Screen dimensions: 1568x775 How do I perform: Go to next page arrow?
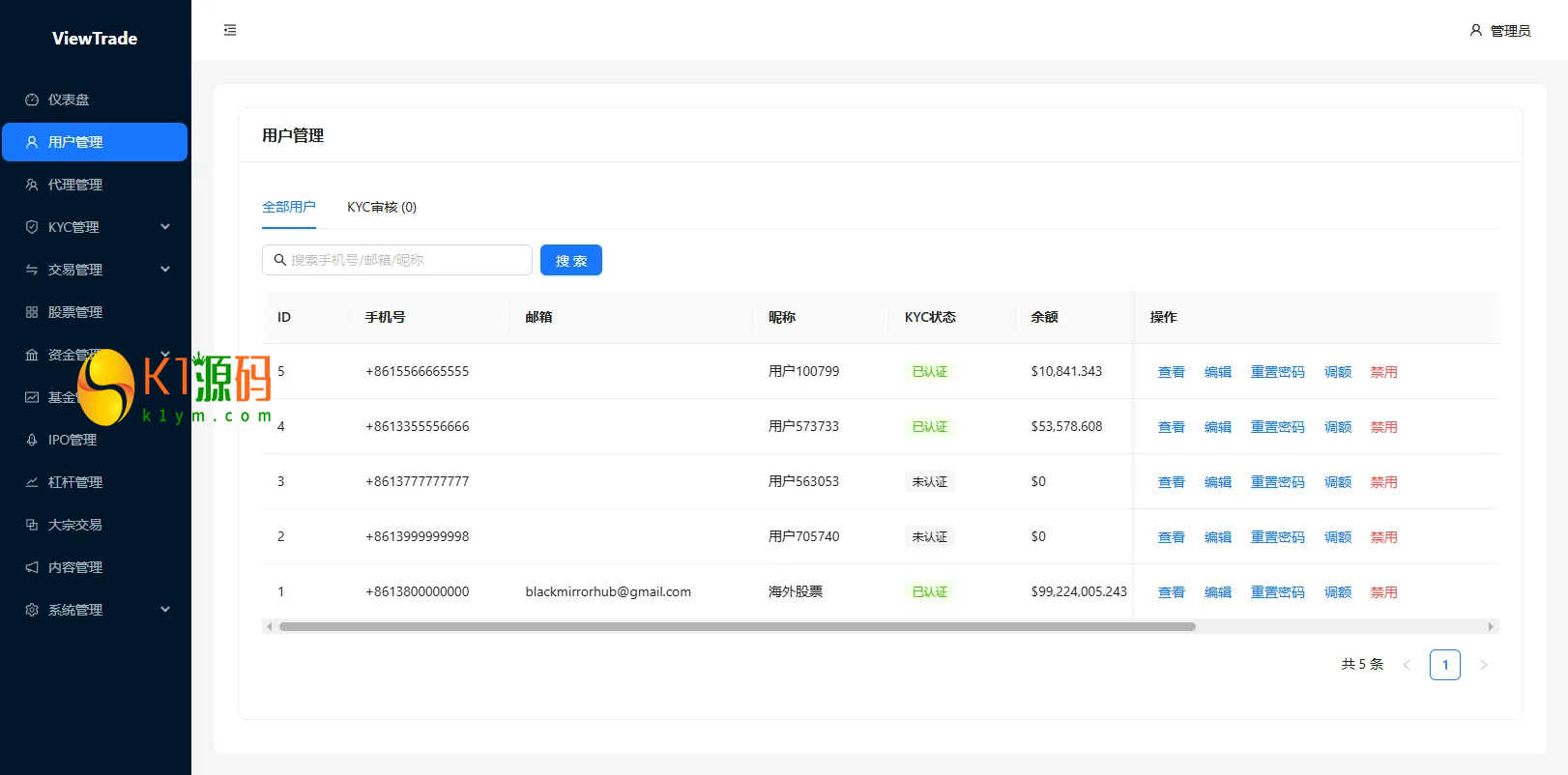click(1484, 665)
